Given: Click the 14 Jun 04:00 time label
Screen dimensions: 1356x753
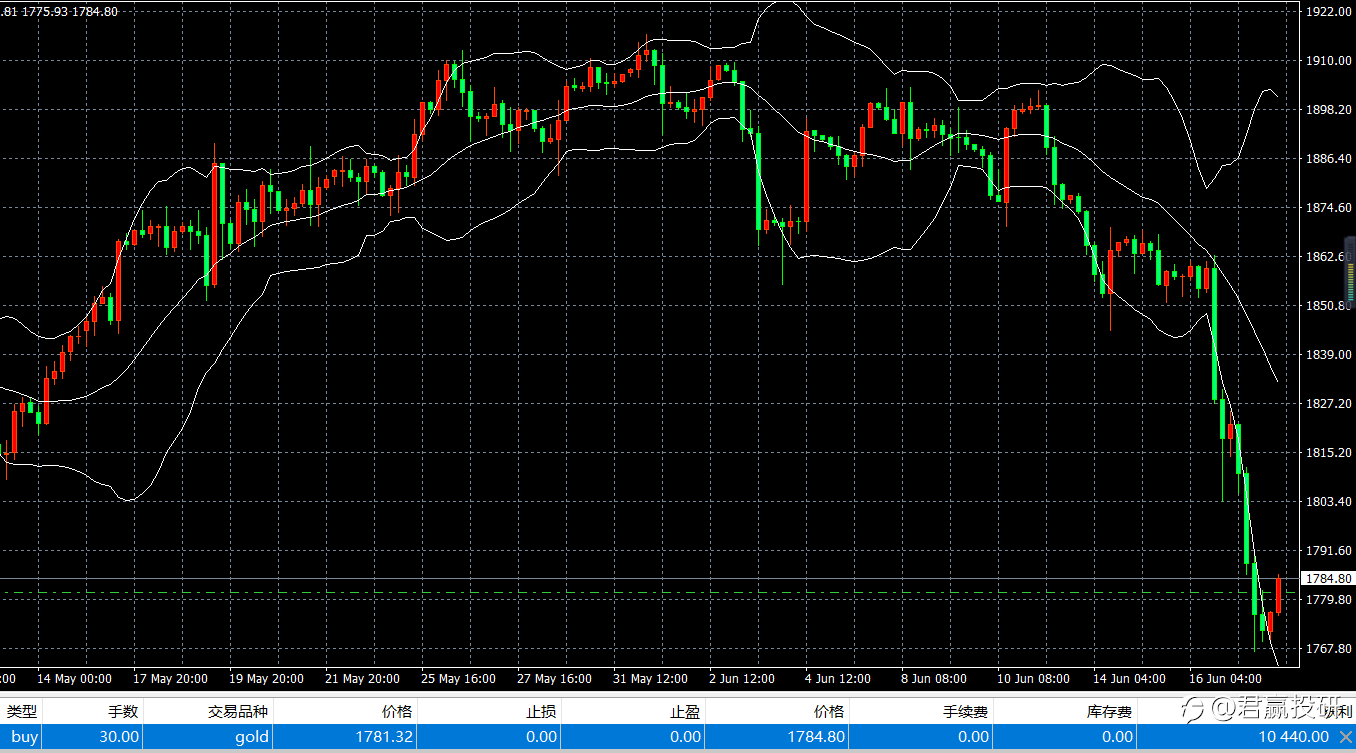Looking at the screenshot, I should point(1130,679).
